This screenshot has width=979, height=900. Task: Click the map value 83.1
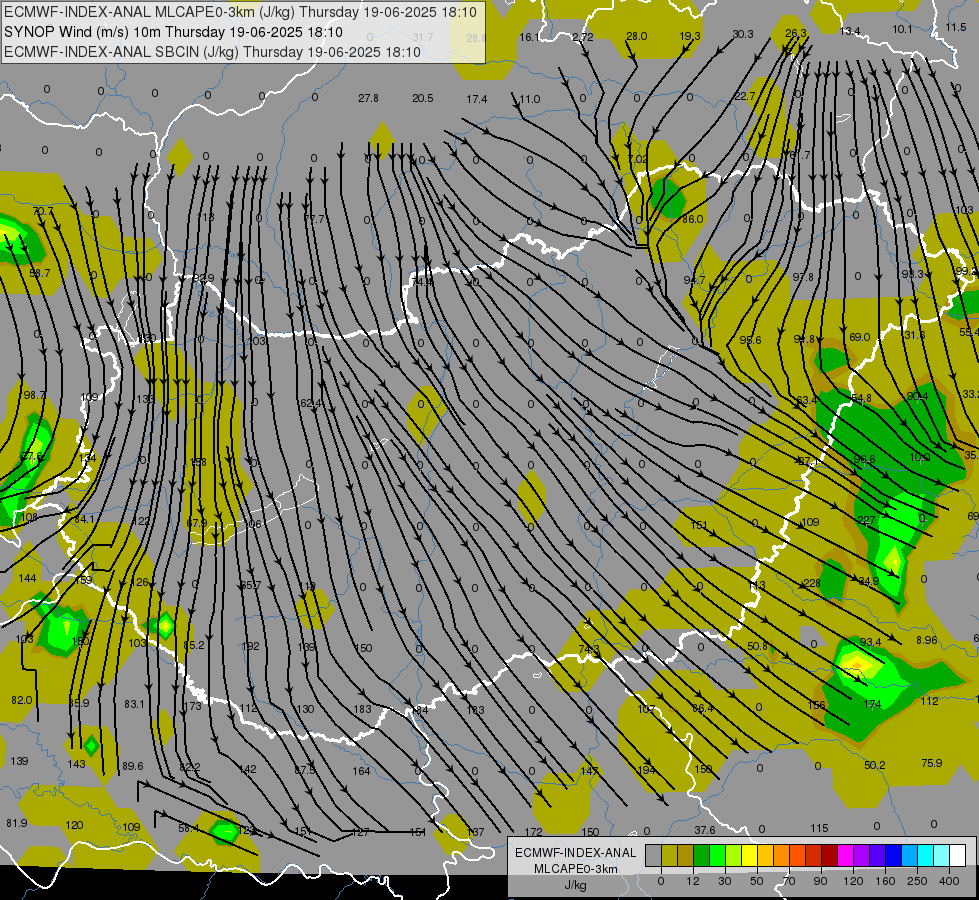134,704
